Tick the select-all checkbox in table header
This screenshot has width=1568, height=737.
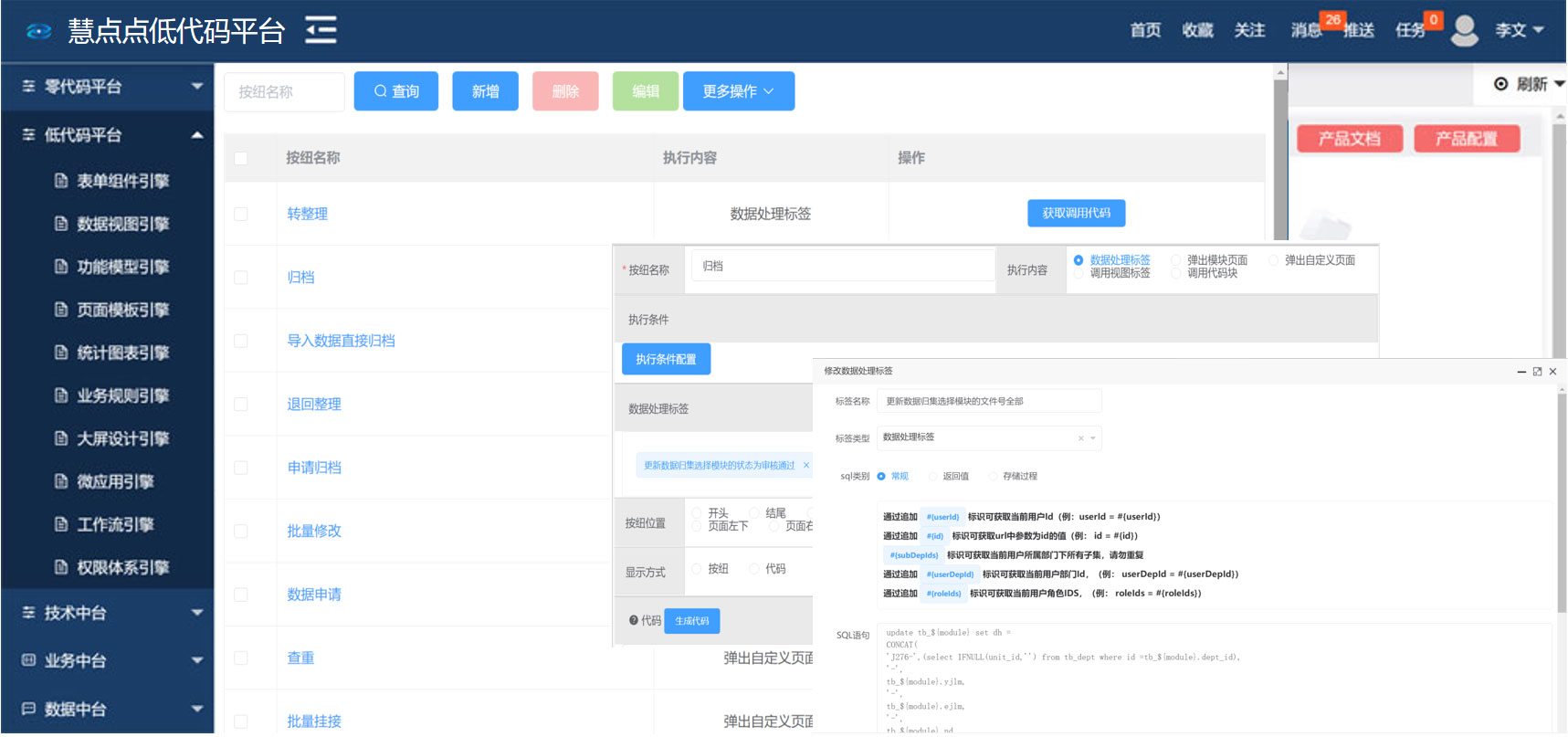click(x=241, y=158)
